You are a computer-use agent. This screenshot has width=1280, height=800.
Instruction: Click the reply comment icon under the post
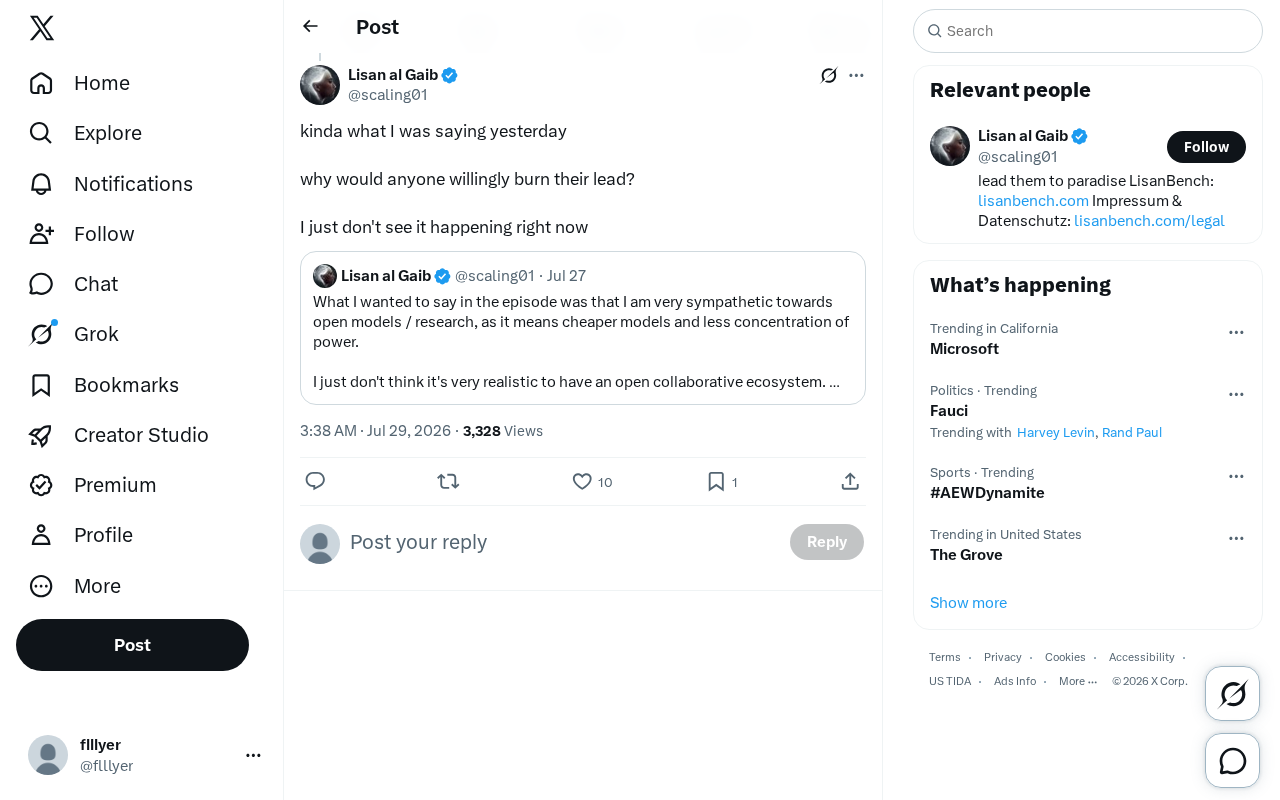tap(315, 481)
